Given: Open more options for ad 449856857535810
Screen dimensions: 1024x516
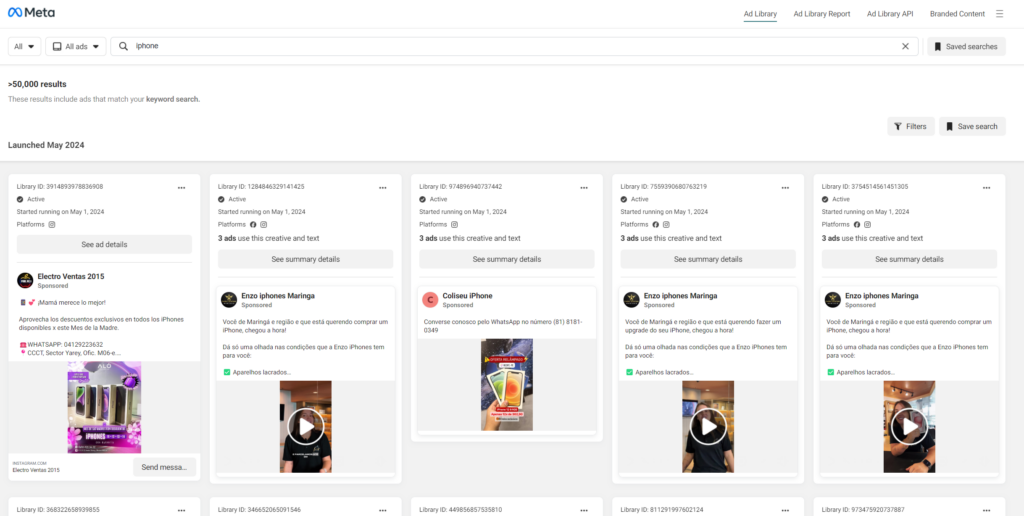Looking at the screenshot, I should pyautogui.click(x=584, y=511).
